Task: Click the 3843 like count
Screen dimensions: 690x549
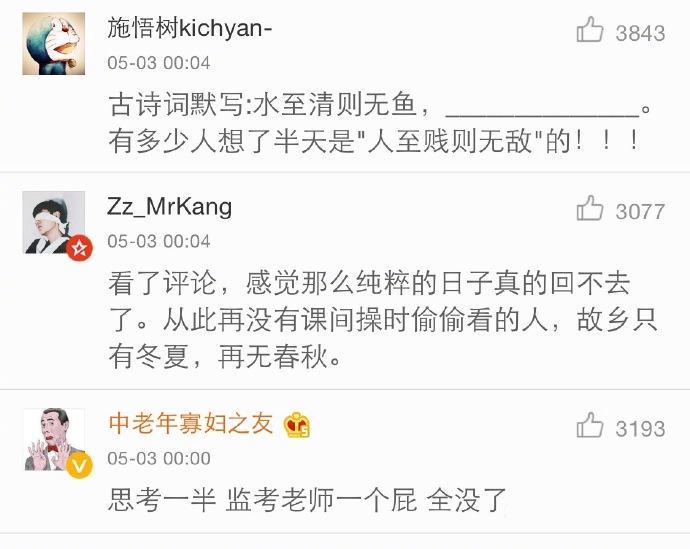Action: click(x=640, y=33)
